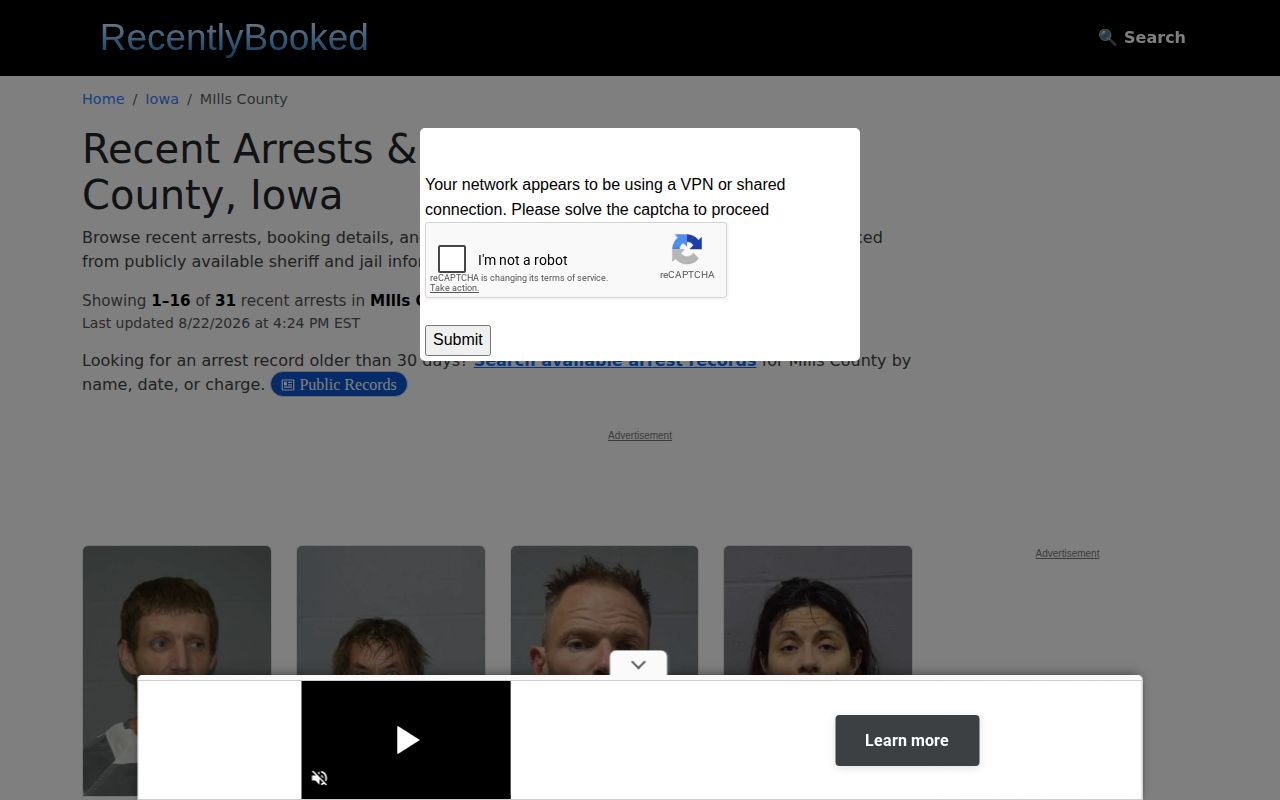
Task: Click "Last updated 8/22/2026" timestamp text
Action: pos(221,323)
